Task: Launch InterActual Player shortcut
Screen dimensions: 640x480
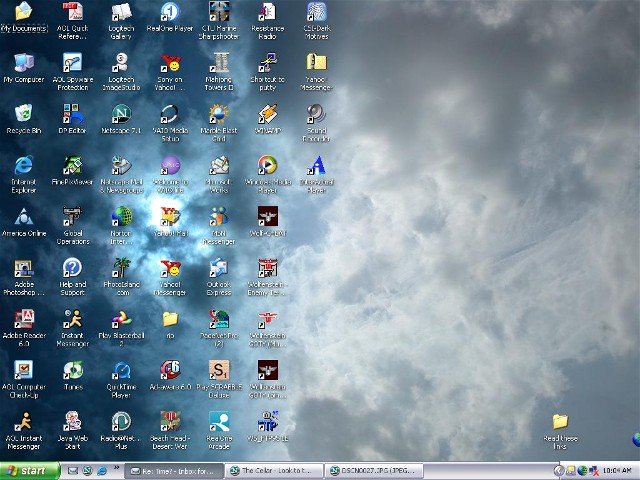Action: tap(316, 165)
